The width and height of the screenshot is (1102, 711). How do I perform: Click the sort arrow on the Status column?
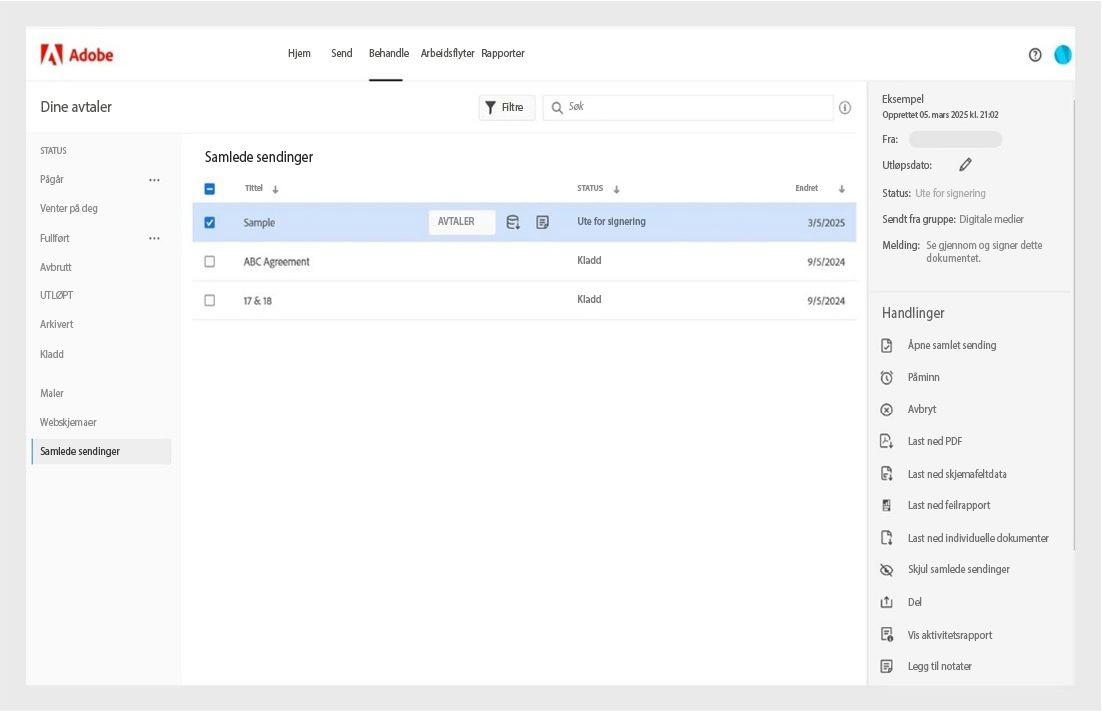[x=616, y=188]
